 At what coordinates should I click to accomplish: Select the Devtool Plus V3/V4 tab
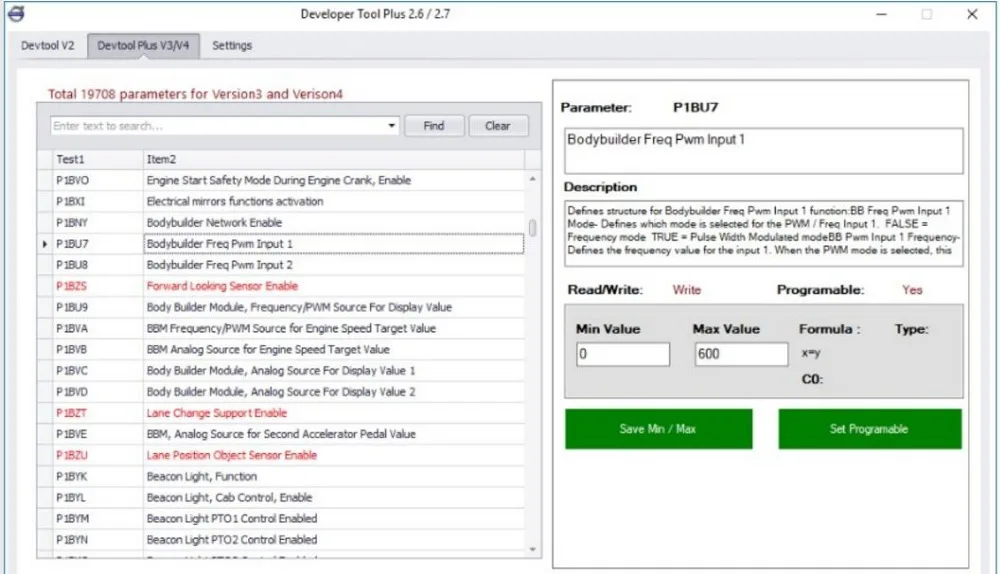tap(143, 46)
